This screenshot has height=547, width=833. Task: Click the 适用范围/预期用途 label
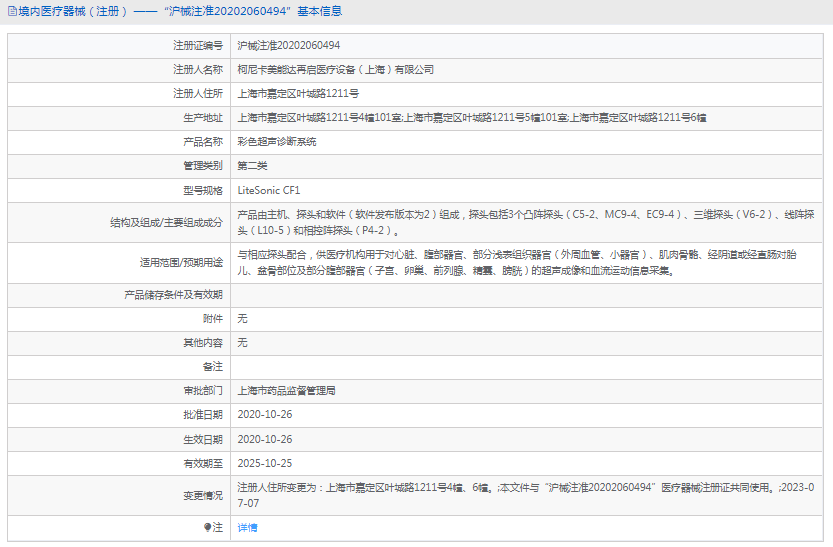tap(181, 262)
